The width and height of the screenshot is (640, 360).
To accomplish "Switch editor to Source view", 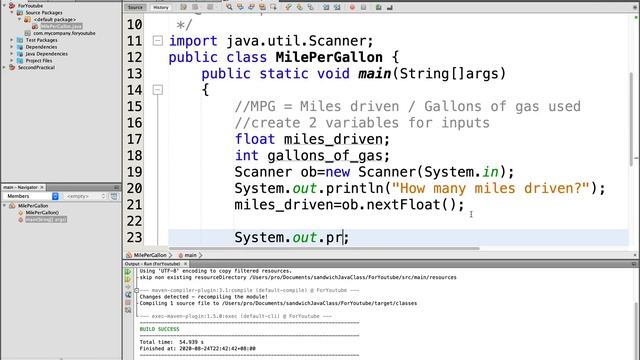I will pyautogui.click(x=135, y=7).
